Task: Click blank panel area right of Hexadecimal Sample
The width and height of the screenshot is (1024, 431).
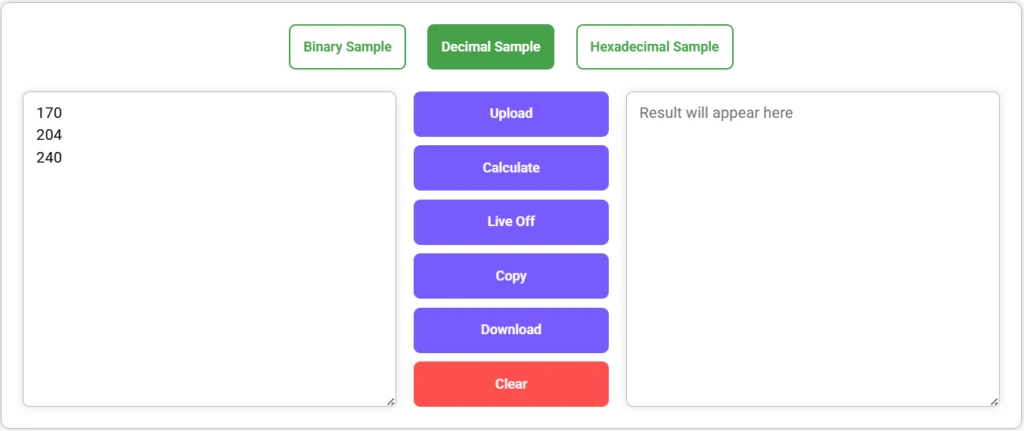Action: coord(870,47)
